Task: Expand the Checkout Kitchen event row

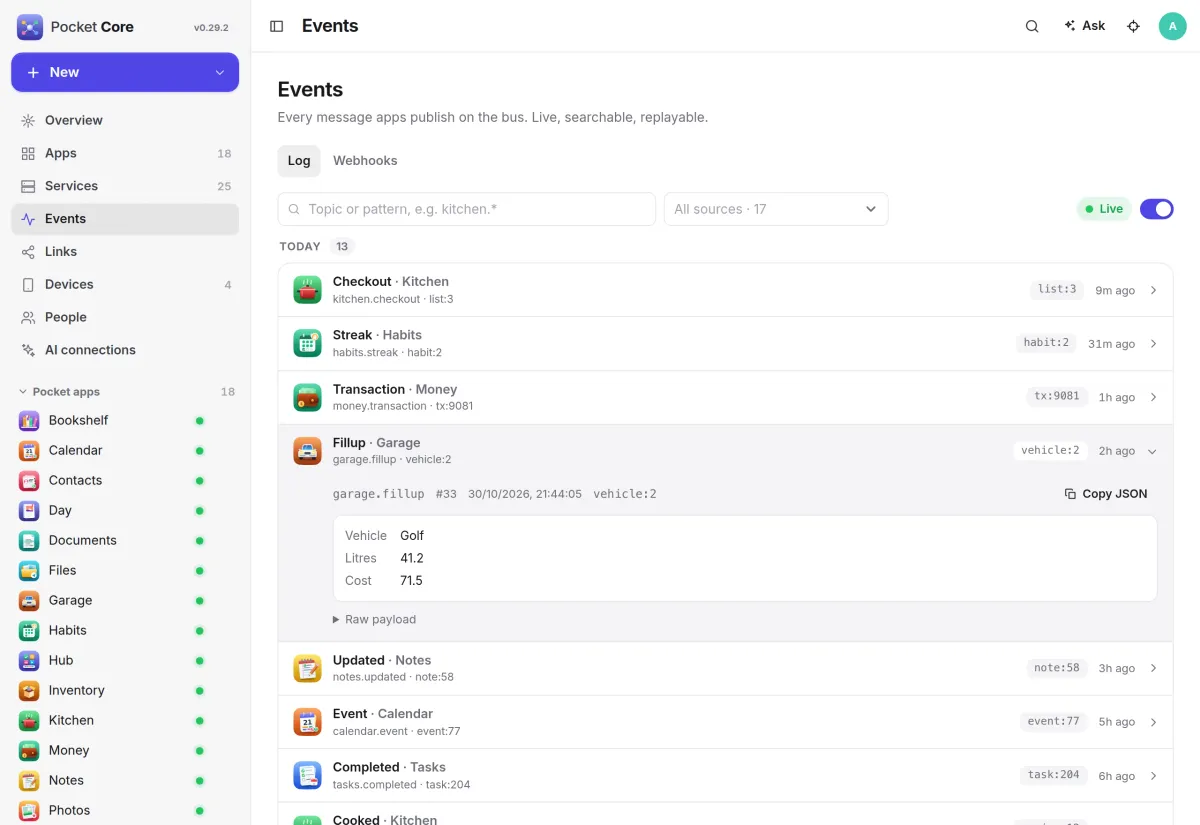Action: point(725,290)
